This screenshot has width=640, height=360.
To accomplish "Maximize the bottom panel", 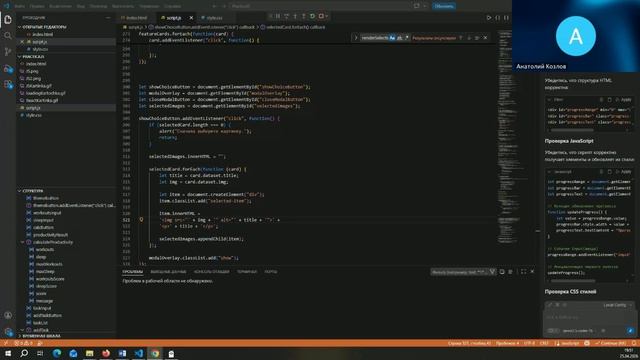I will click(x=523, y=271).
